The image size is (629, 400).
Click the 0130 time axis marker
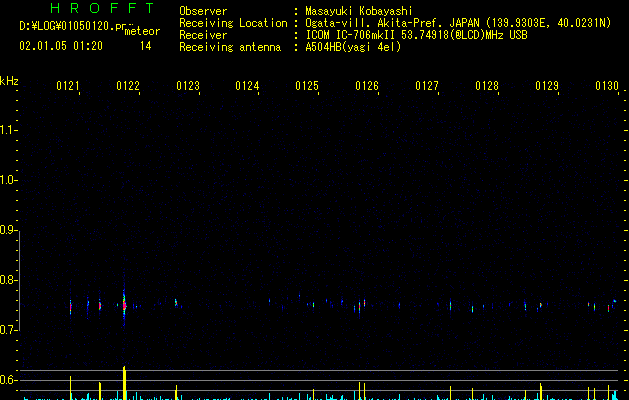[x=607, y=86]
